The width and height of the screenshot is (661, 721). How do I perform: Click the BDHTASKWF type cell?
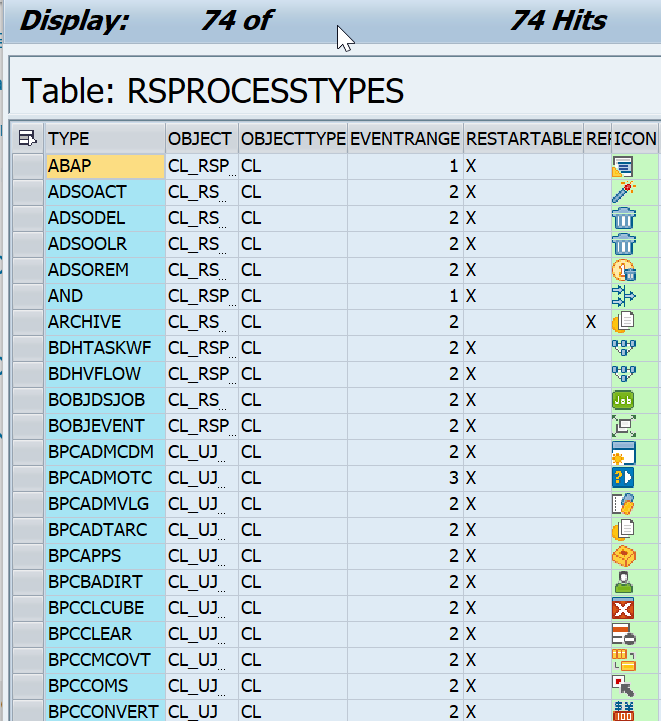coord(105,348)
